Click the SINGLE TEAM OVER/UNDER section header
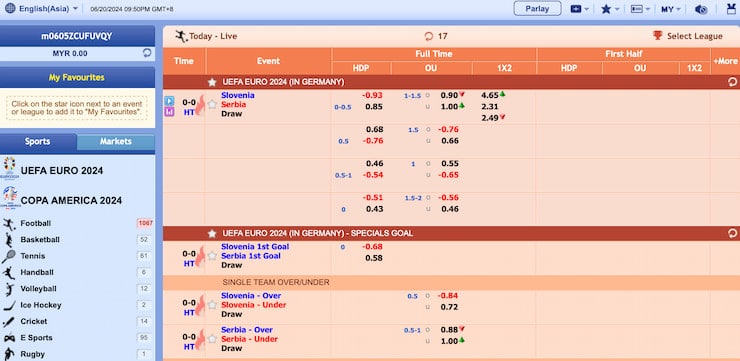The width and height of the screenshot is (740, 361). (x=276, y=282)
